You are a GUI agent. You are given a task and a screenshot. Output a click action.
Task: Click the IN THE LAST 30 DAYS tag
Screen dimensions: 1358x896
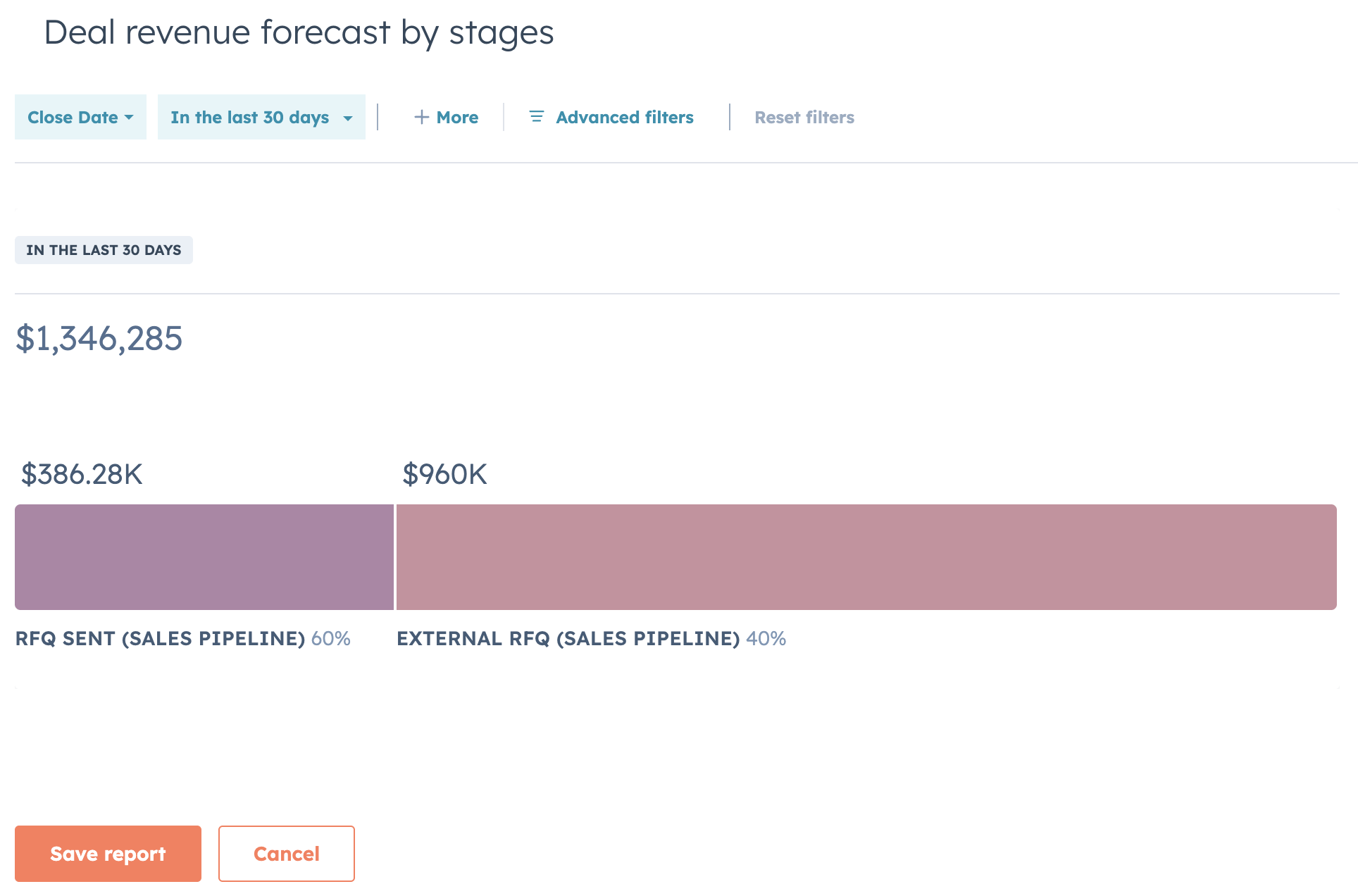[104, 250]
